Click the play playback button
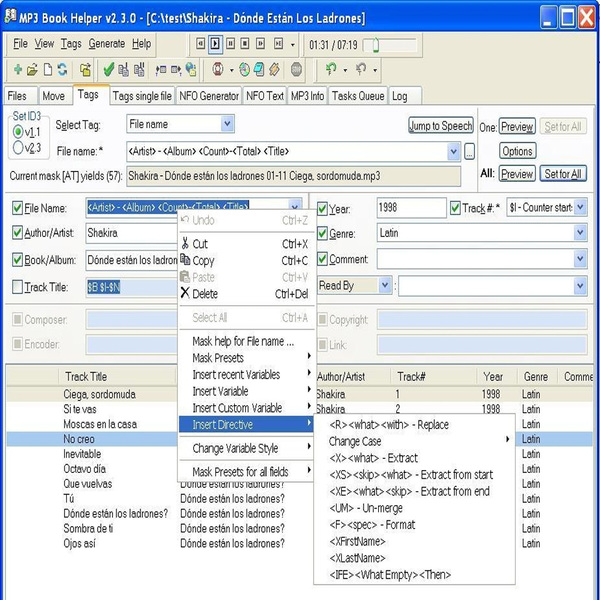 [215, 44]
